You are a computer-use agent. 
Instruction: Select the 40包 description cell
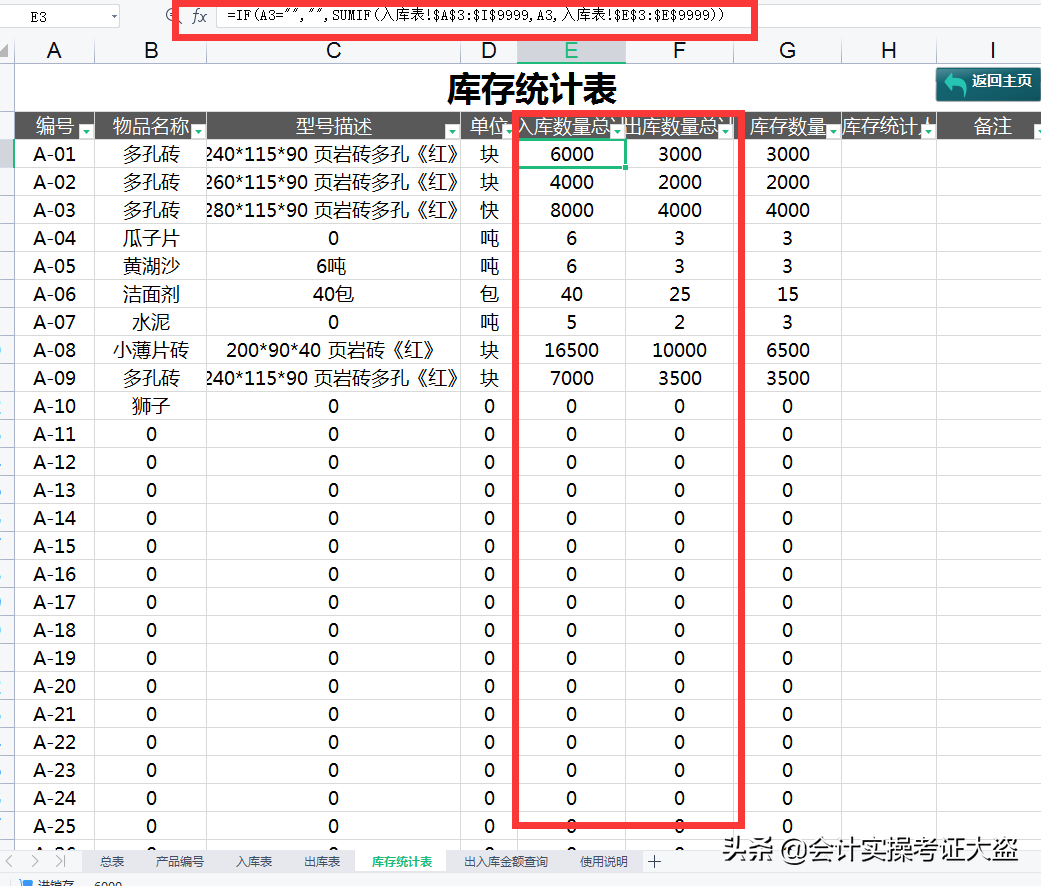tap(333, 294)
